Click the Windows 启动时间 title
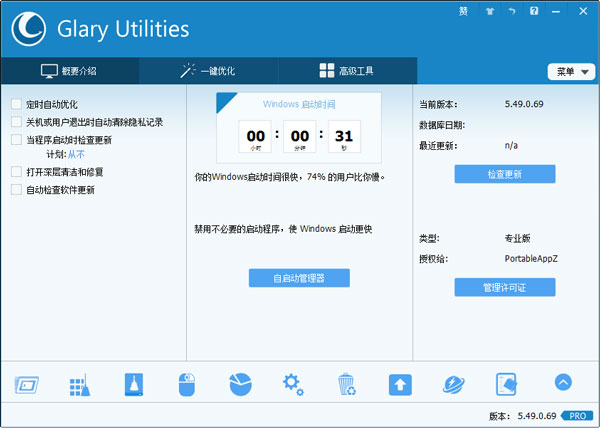 (299, 104)
